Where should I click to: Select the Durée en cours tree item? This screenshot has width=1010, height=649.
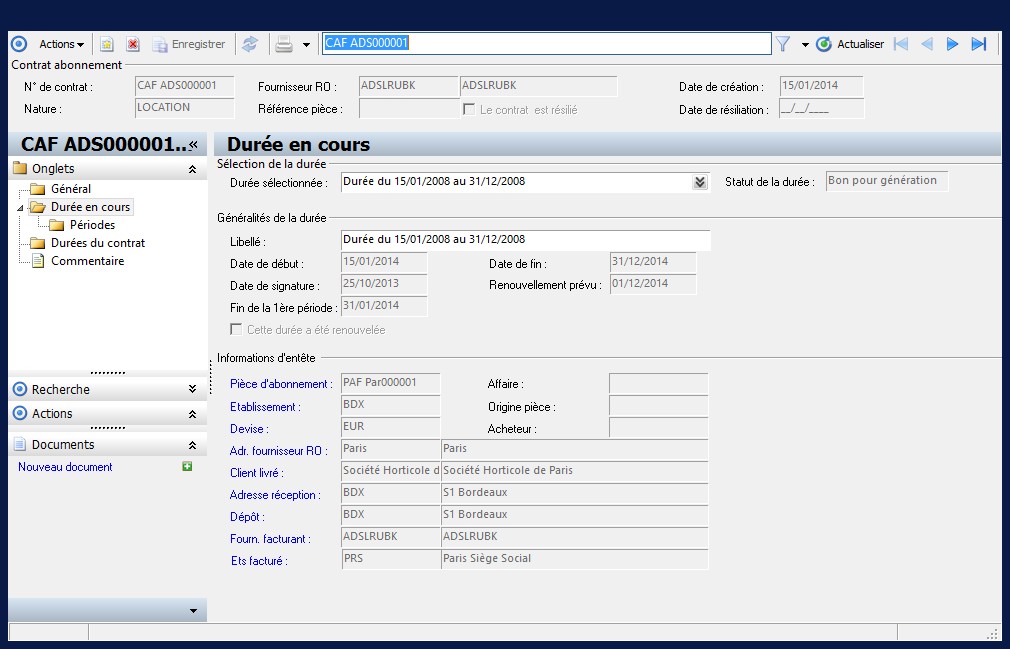pyautogui.click(x=90, y=207)
